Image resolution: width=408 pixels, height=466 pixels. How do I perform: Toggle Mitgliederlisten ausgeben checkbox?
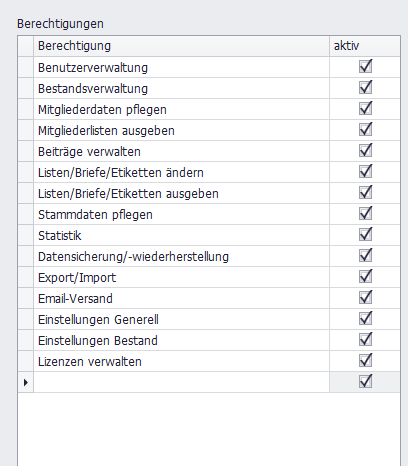click(x=365, y=130)
